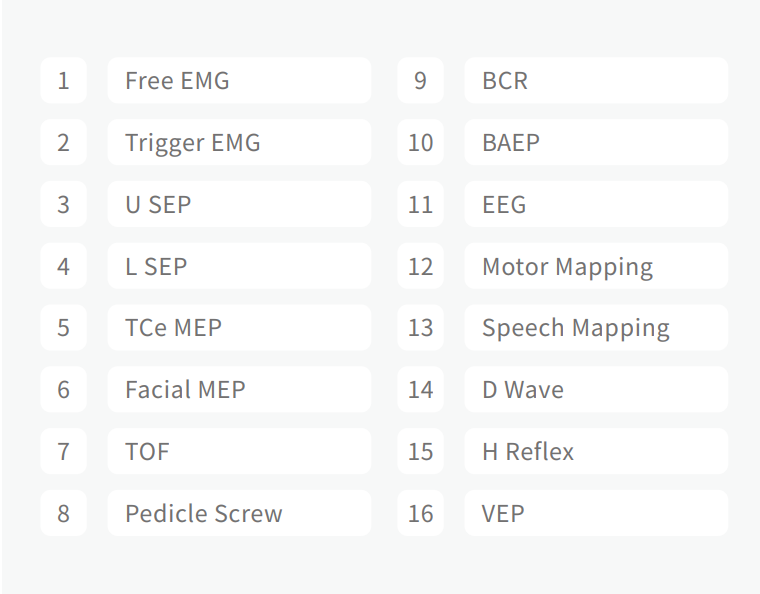Select Motor Mapping from the list

pos(595,266)
